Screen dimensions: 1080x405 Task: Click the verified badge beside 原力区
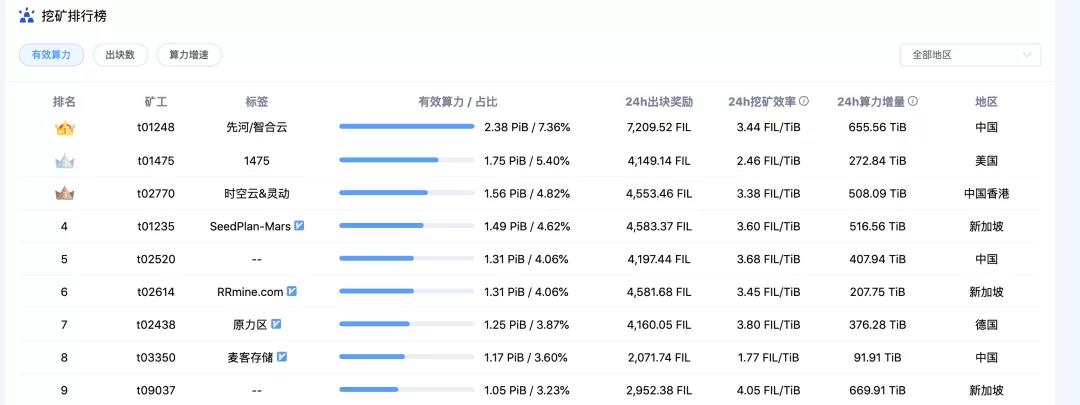276,324
